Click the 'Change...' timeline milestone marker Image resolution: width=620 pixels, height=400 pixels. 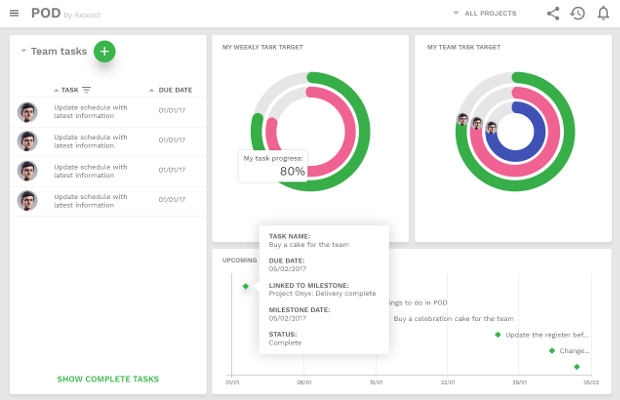551,351
